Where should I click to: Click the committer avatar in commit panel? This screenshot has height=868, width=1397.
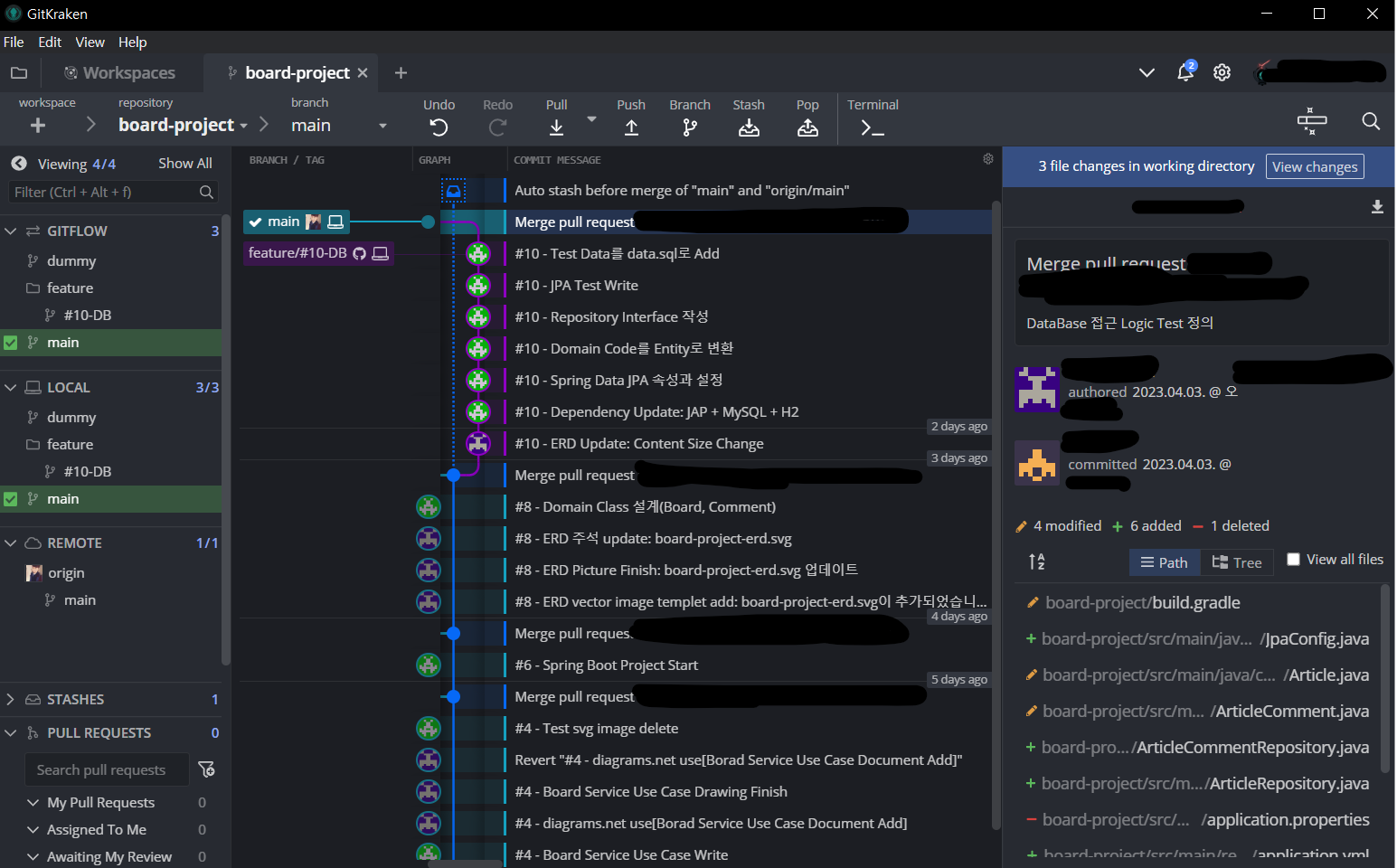(1036, 462)
